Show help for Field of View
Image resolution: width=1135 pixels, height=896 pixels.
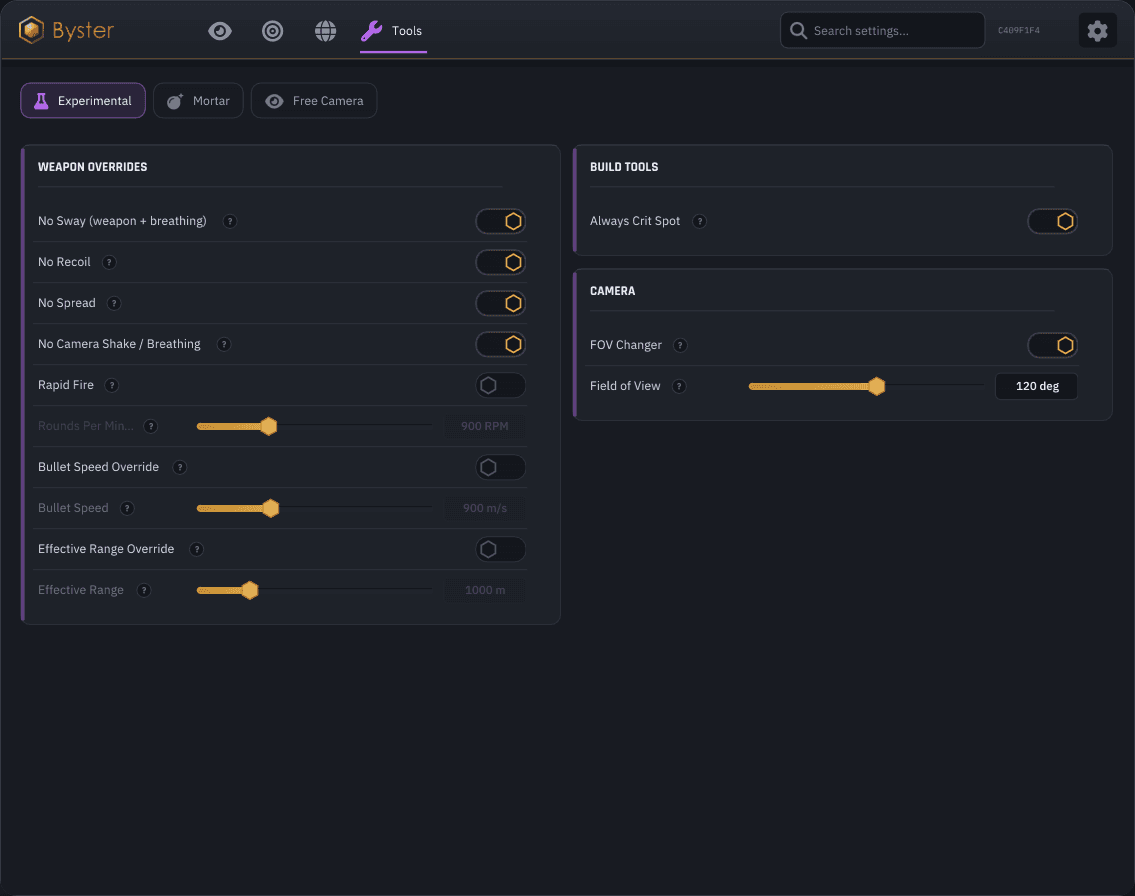point(679,386)
